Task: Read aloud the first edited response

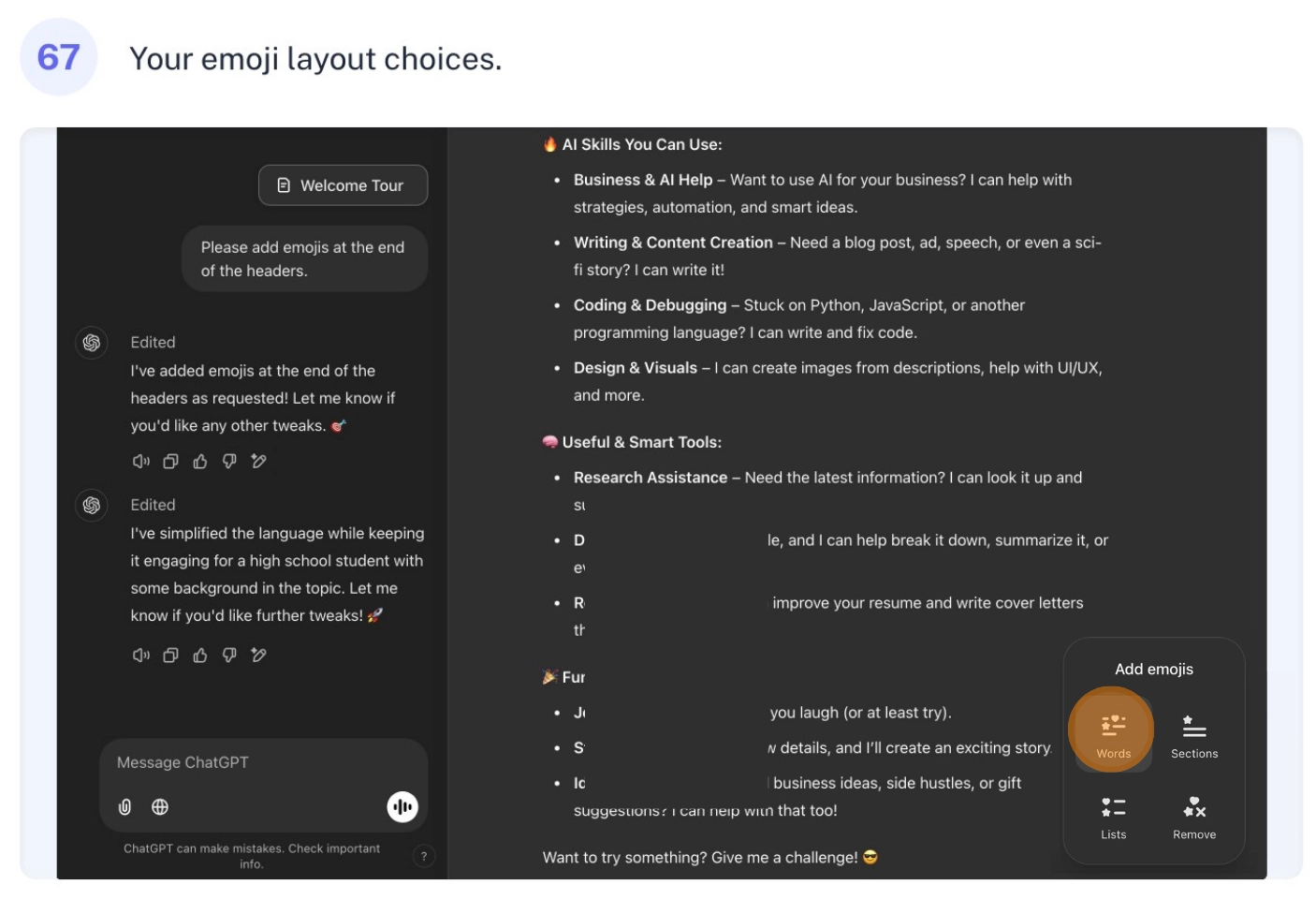Action: 141,461
